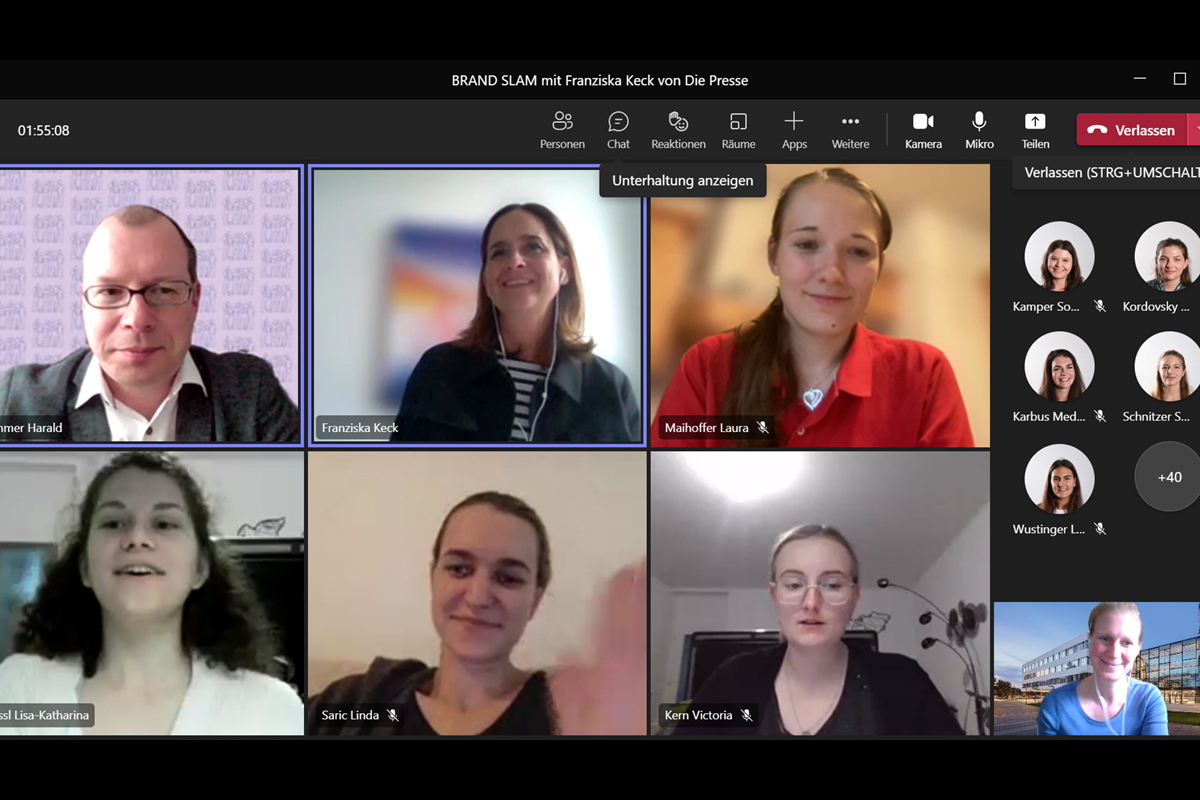Open the Reaktionen picker
Image resolution: width=1200 pixels, height=800 pixels.
(678, 129)
